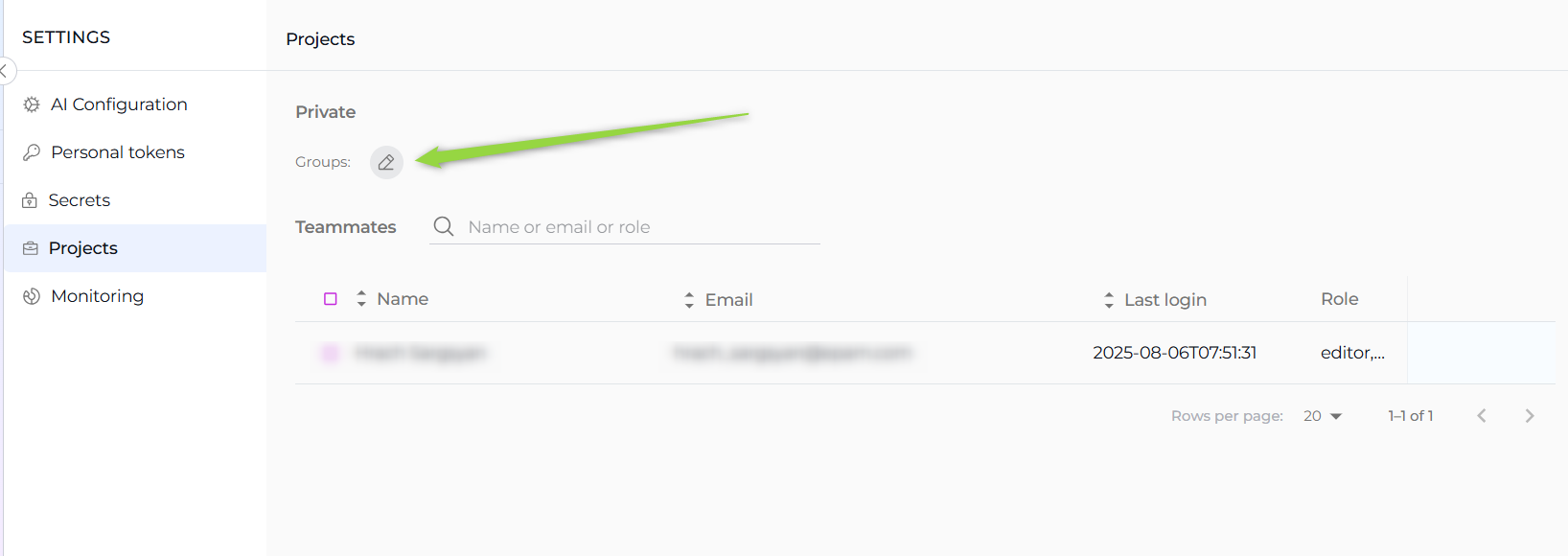
Task: Click the Secrets lock icon
Action: [x=30, y=200]
